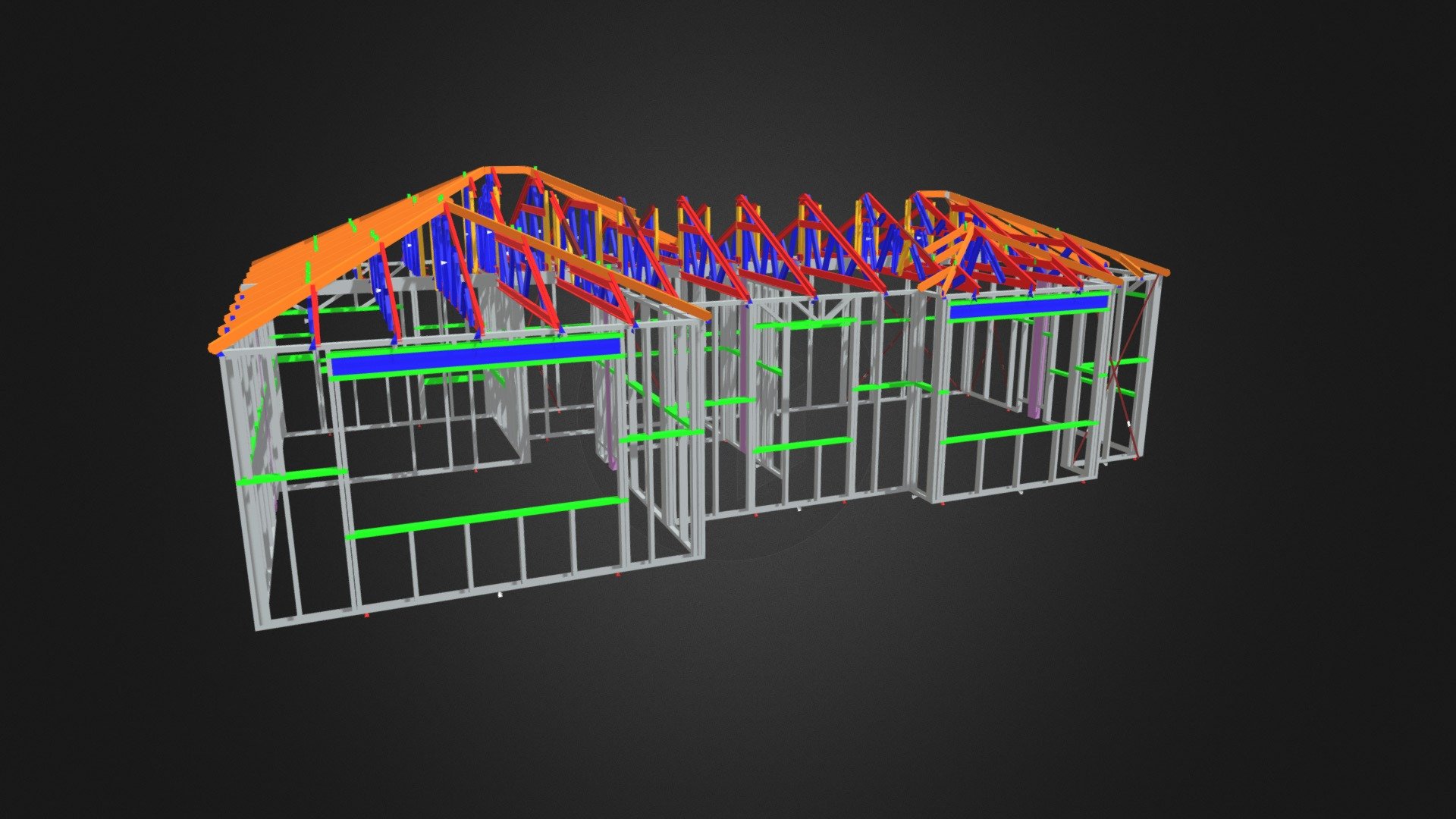Select the blue lintel beam on right wing
The height and width of the screenshot is (819, 1456).
(x=1028, y=306)
